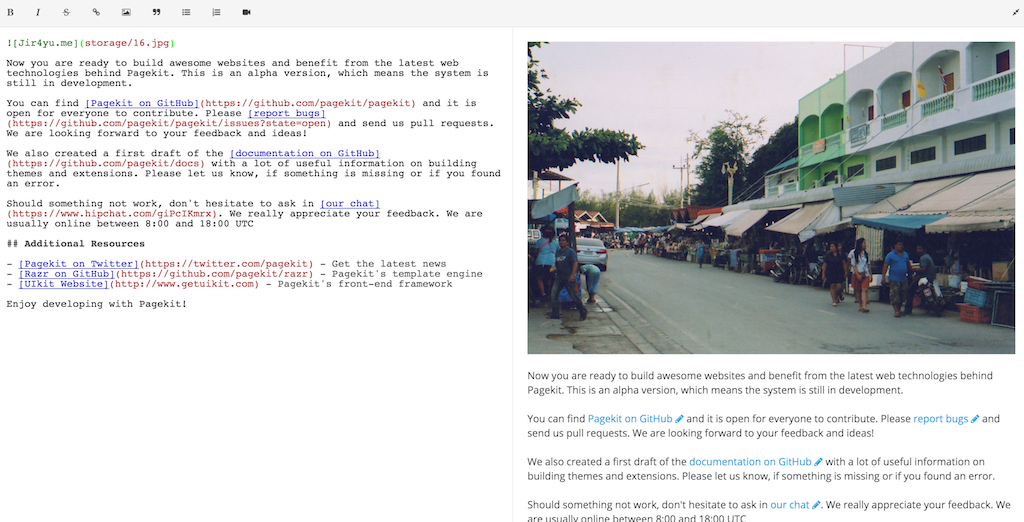The width and height of the screenshot is (1024, 522).
Task: Insert an unordered bullet list
Action: 186,12
